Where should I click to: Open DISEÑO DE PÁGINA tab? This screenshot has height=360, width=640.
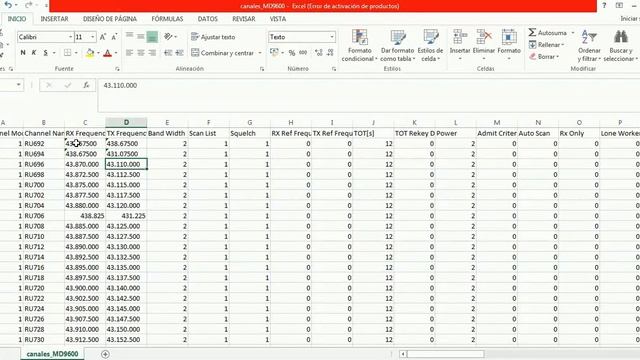[x=110, y=19]
